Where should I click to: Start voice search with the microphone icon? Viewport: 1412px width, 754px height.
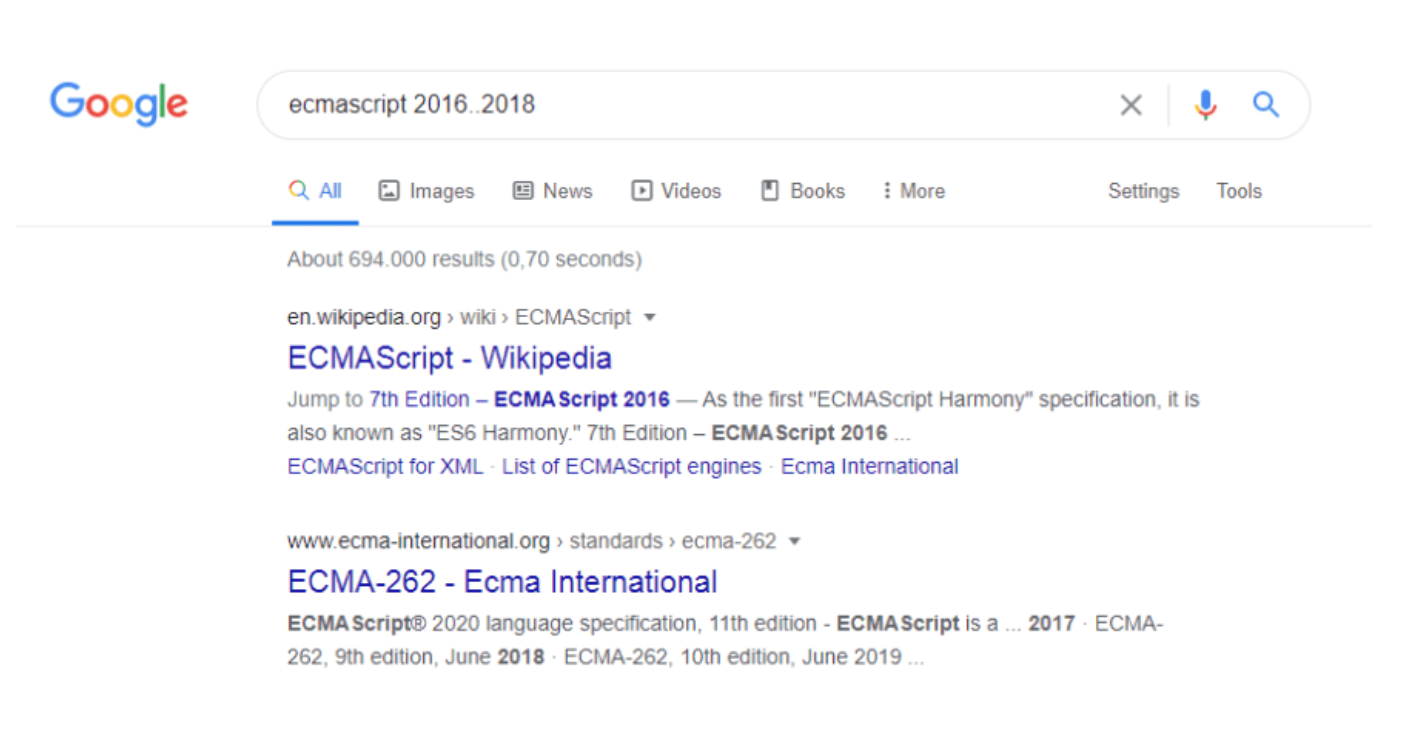pyautogui.click(x=1206, y=105)
